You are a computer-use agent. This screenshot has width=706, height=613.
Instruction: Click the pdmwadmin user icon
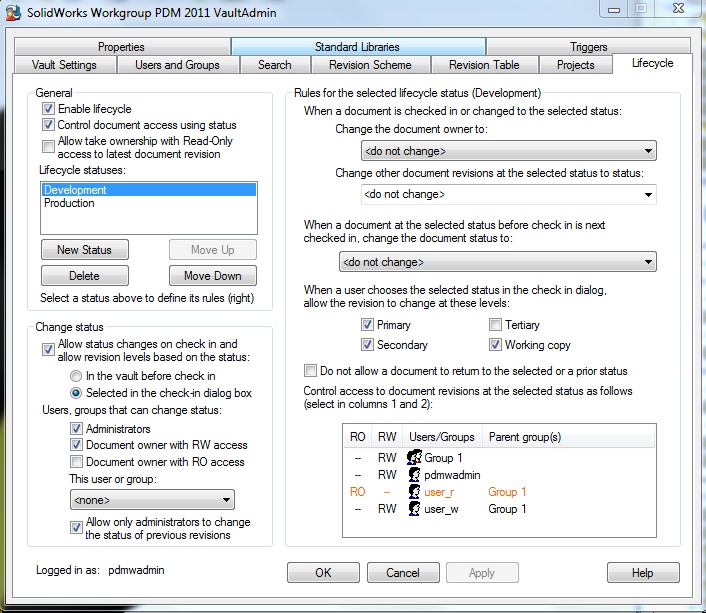tap(414, 475)
